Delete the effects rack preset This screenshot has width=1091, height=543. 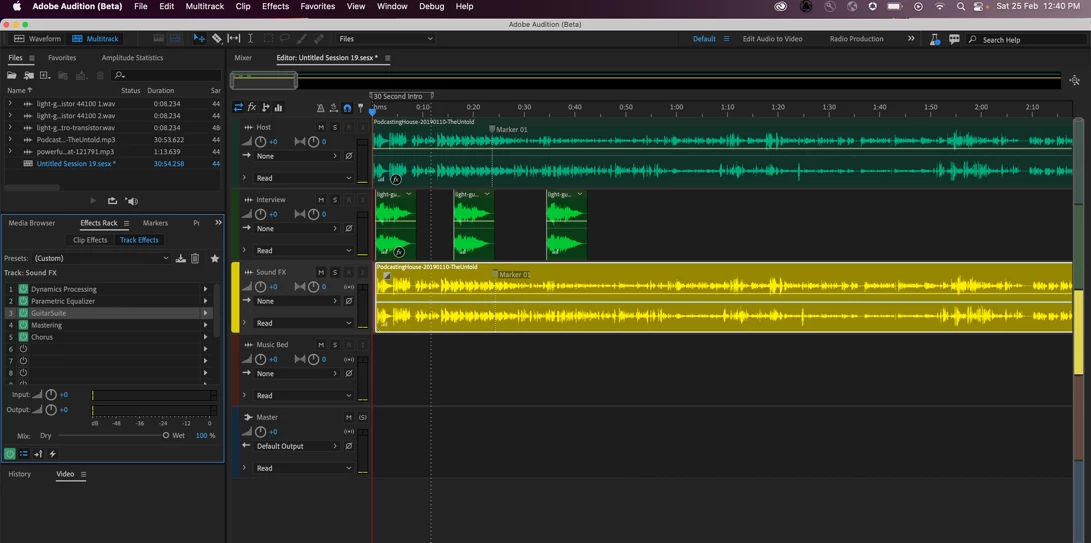(x=196, y=258)
